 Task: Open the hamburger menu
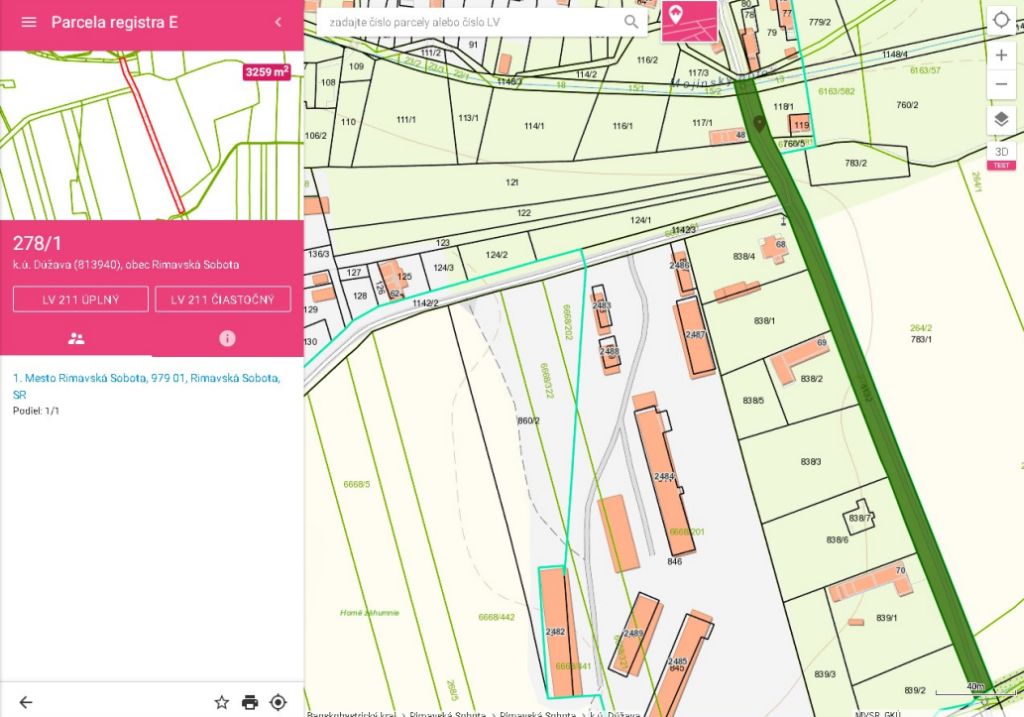pos(28,22)
